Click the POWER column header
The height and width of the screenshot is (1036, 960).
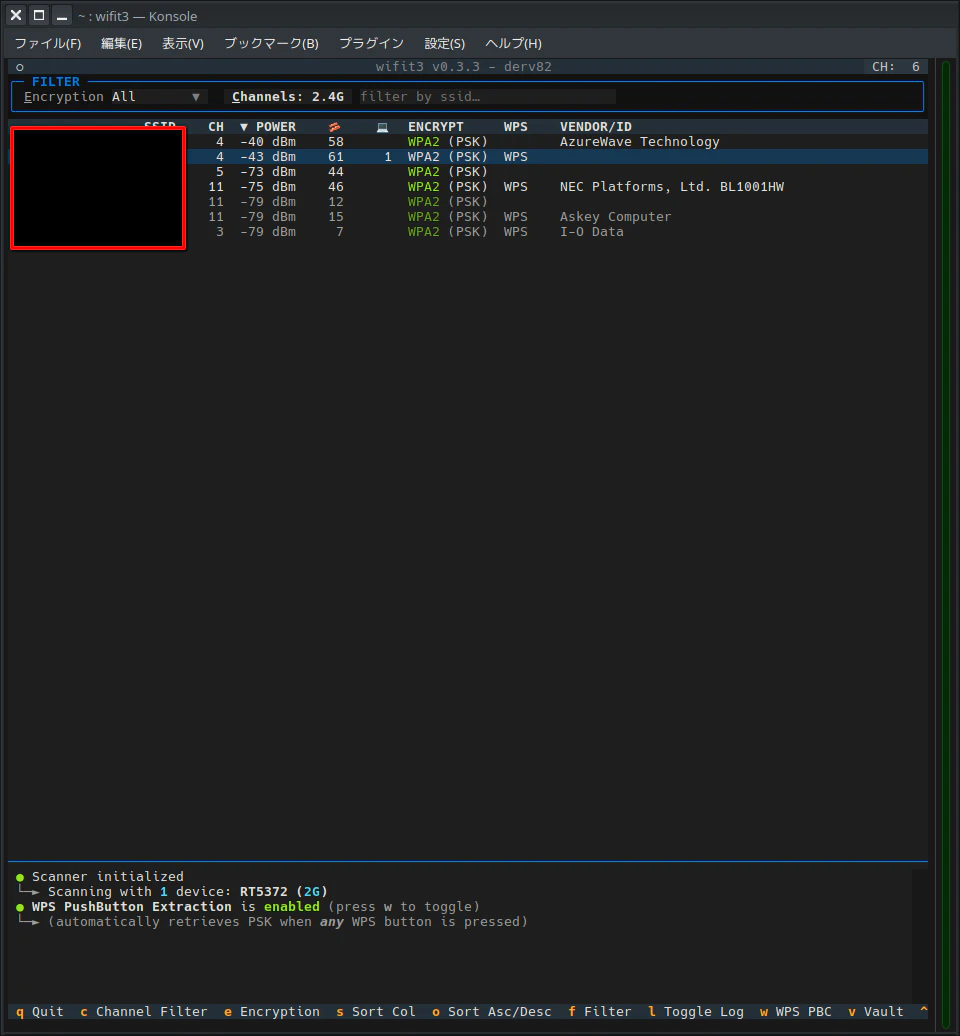click(x=276, y=127)
